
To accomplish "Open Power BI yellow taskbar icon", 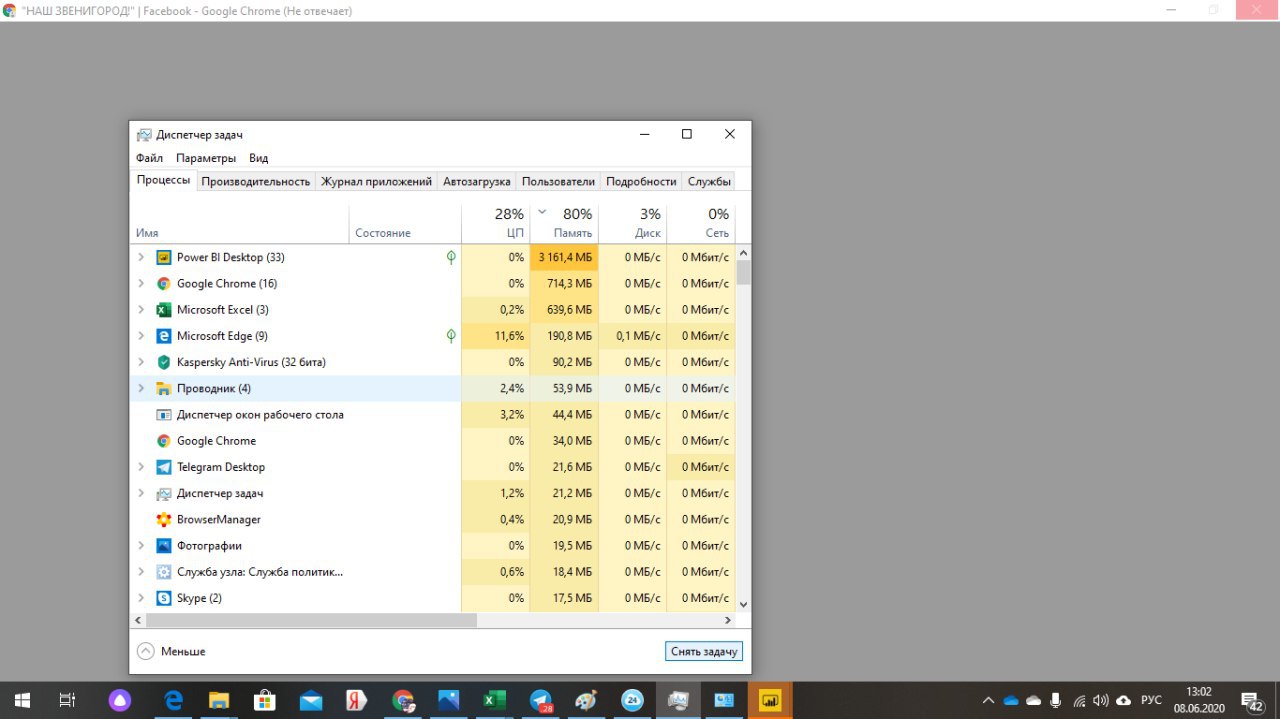I will pyautogui.click(x=770, y=700).
